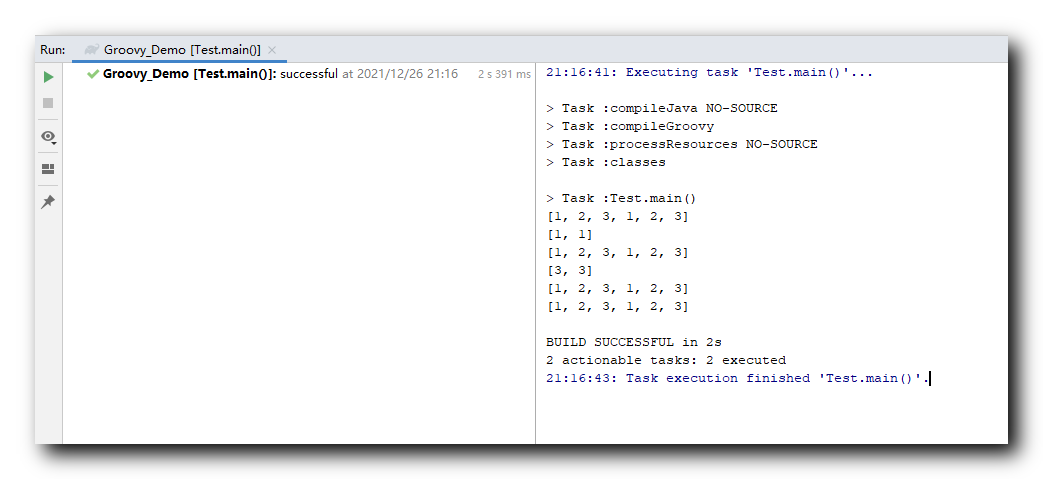Viewport: 1043px width, 479px height.
Task: Select the Groovy_Demo successful tree row
Action: coord(299,74)
